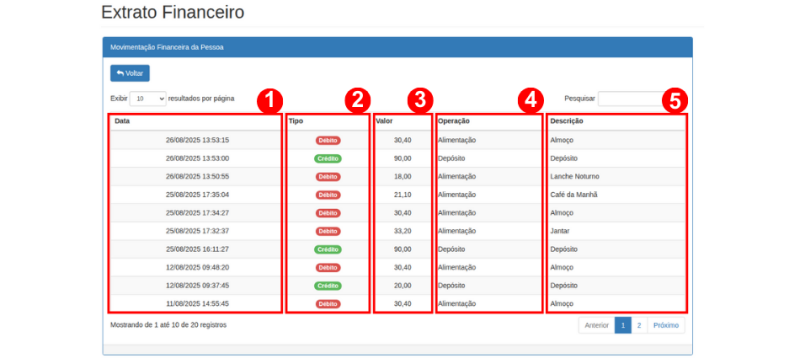
Task: Open the results per page dropdown
Action: point(148,99)
